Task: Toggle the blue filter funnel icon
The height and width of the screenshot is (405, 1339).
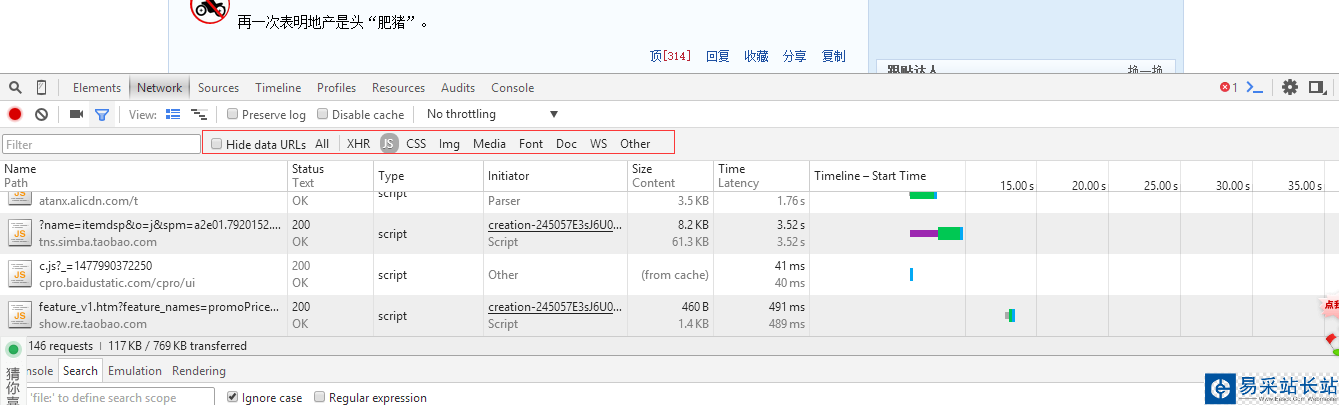Action: [x=101, y=114]
